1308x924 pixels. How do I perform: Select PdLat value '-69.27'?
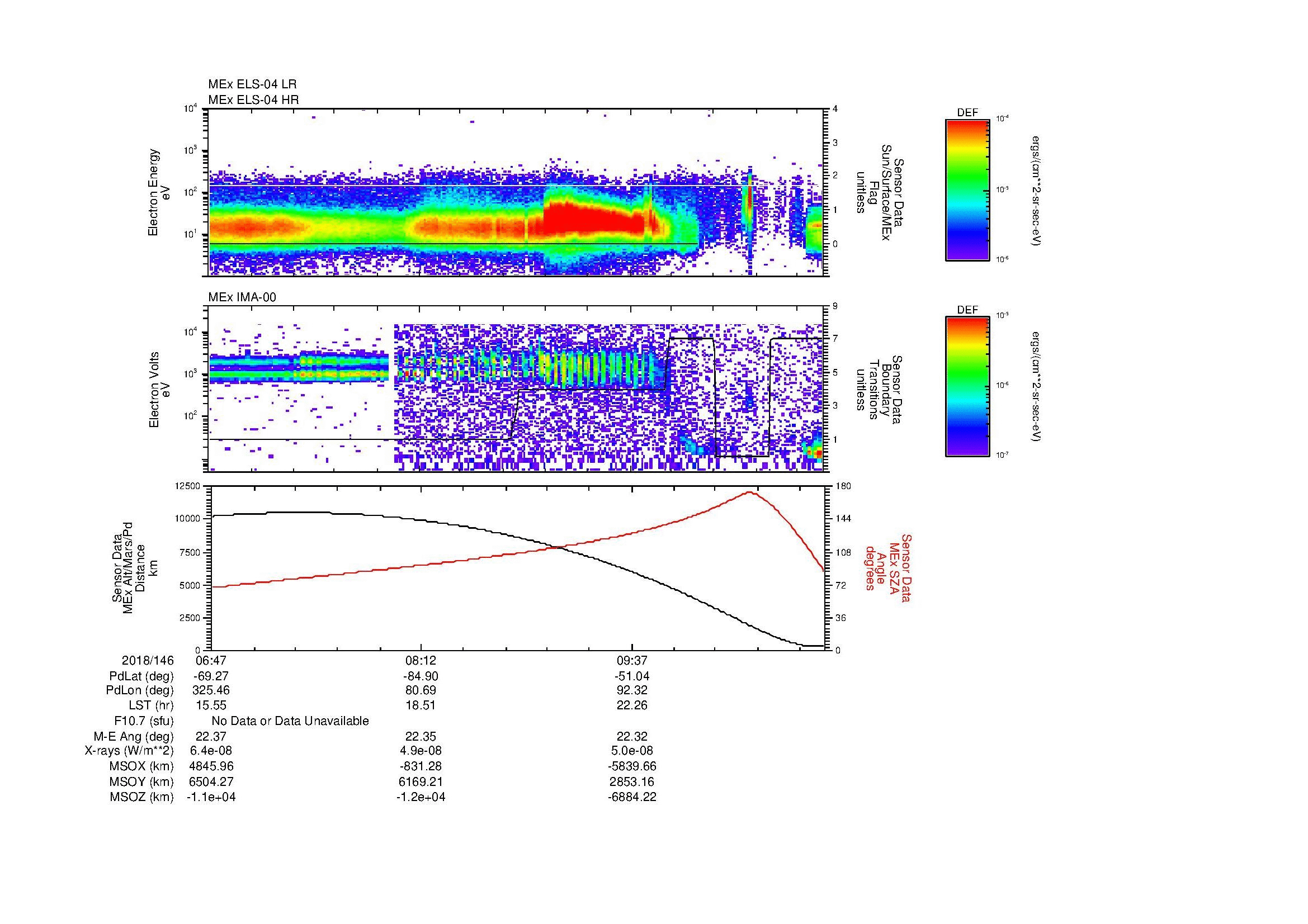click(x=211, y=676)
